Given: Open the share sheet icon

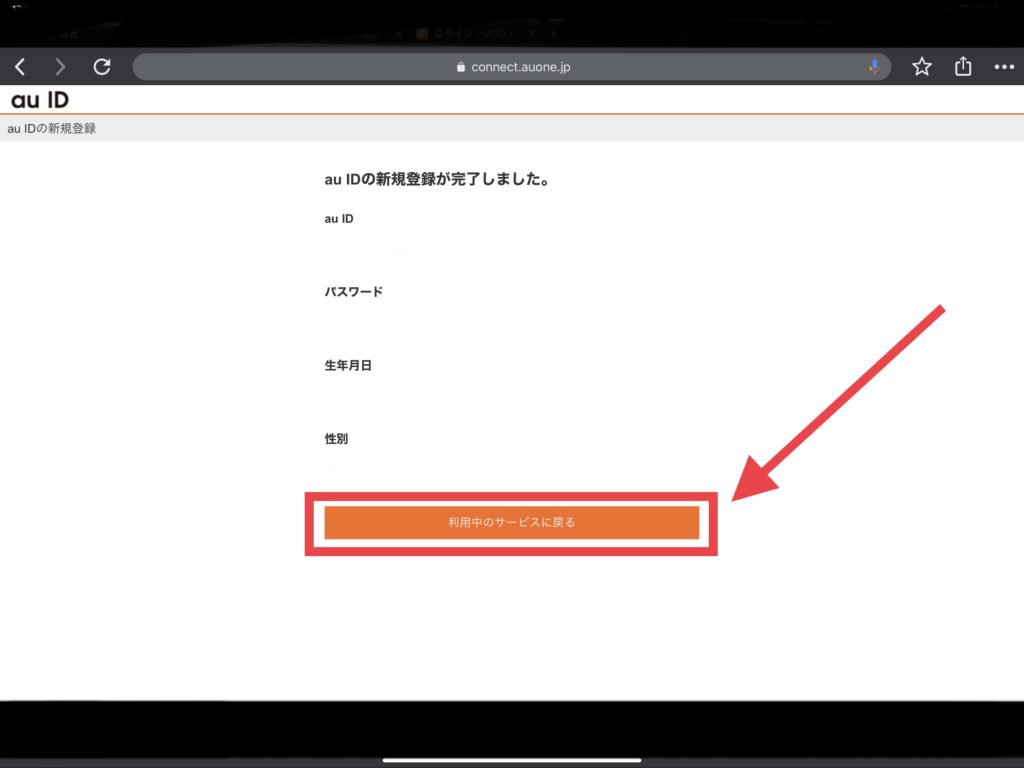Looking at the screenshot, I should (963, 66).
